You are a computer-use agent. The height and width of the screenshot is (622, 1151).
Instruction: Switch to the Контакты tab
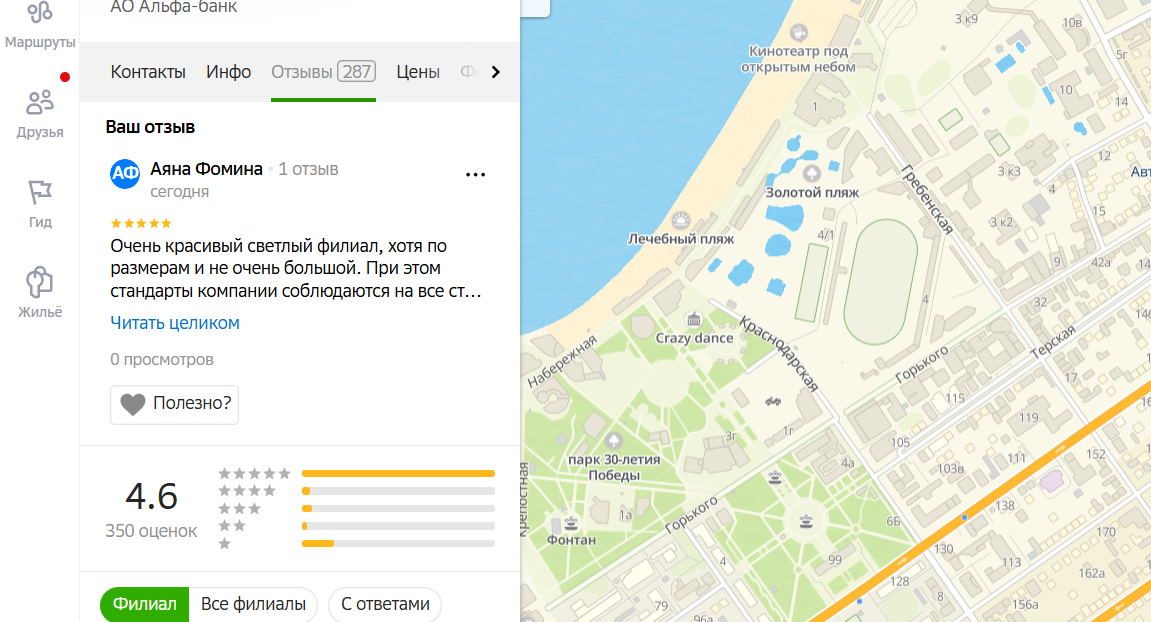pyautogui.click(x=148, y=72)
